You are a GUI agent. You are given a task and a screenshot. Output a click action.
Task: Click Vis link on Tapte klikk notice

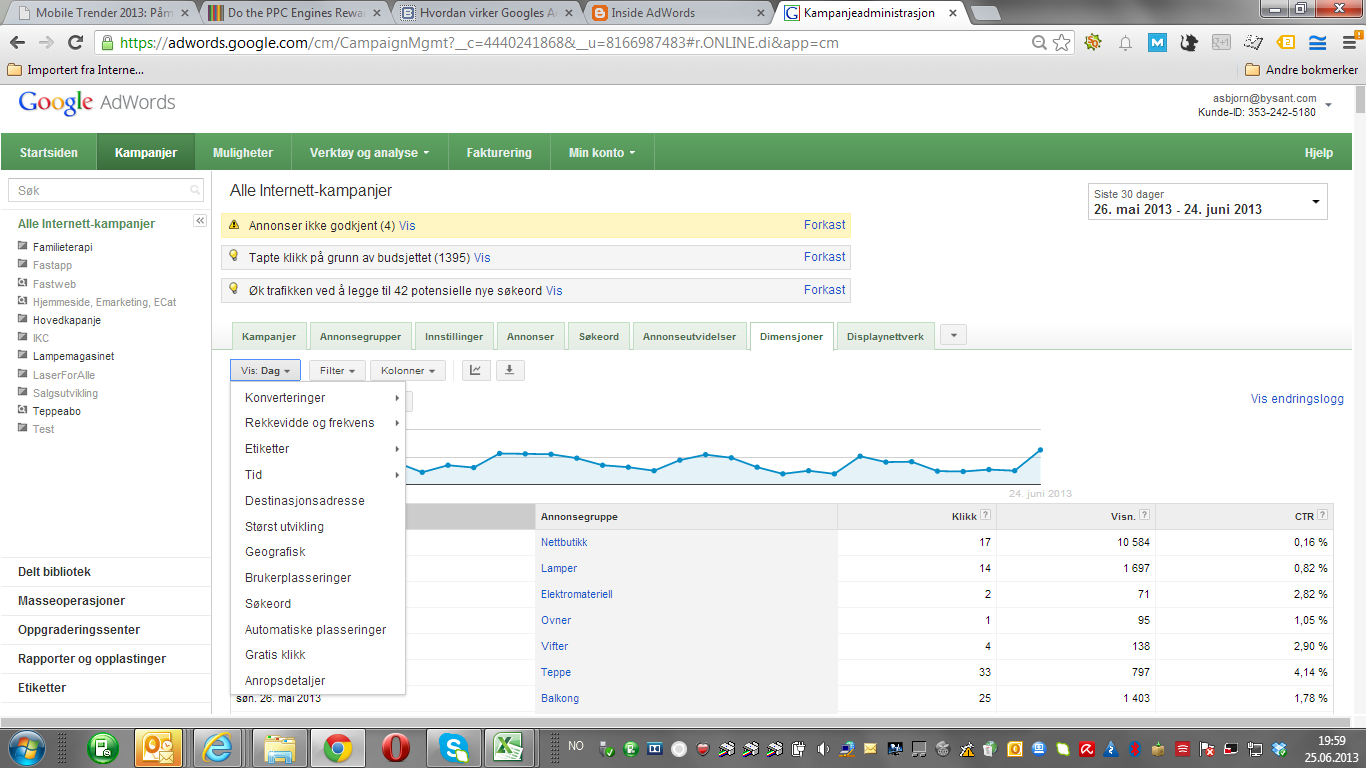(482, 258)
